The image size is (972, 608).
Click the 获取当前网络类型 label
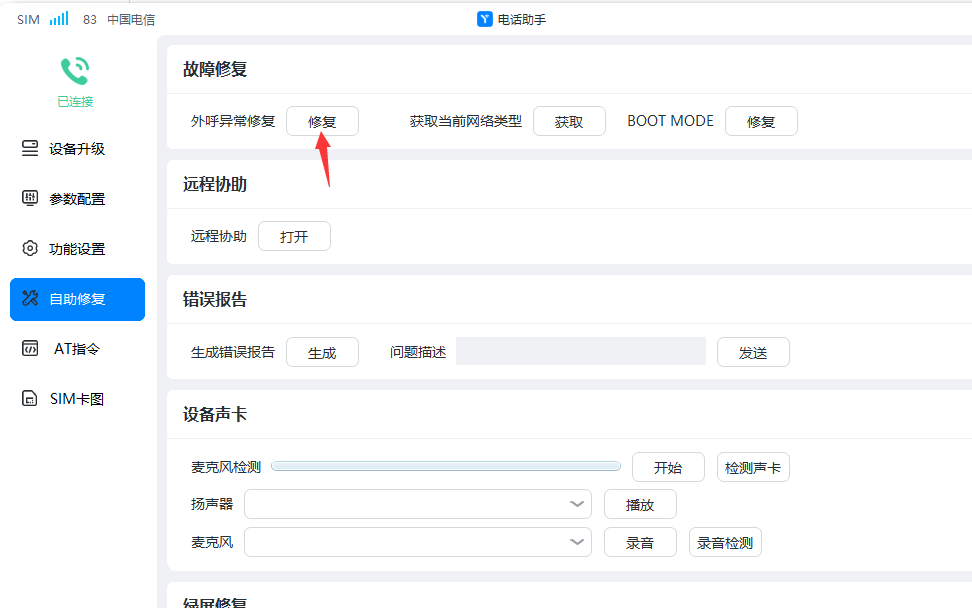click(x=466, y=121)
